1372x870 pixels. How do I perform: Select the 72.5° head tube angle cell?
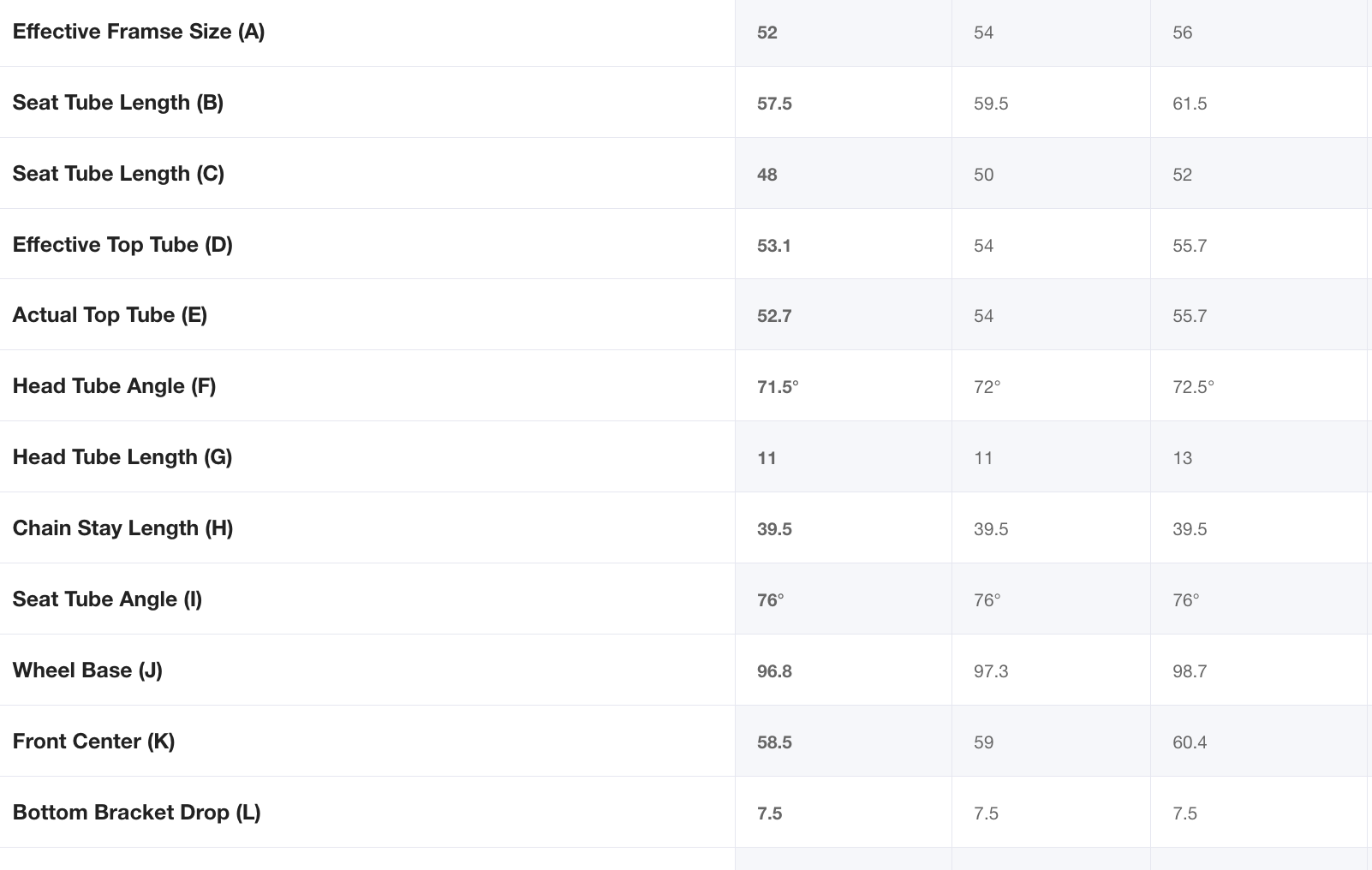(x=1193, y=387)
